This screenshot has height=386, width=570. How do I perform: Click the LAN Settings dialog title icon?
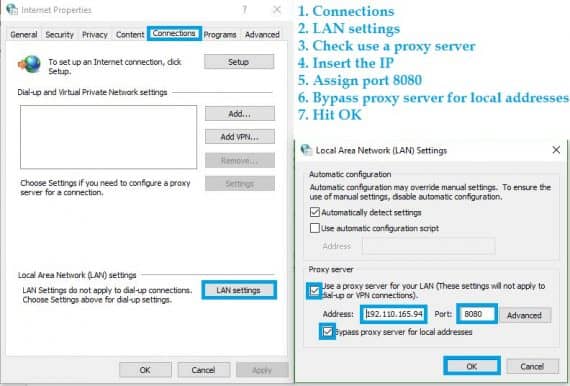click(x=306, y=150)
